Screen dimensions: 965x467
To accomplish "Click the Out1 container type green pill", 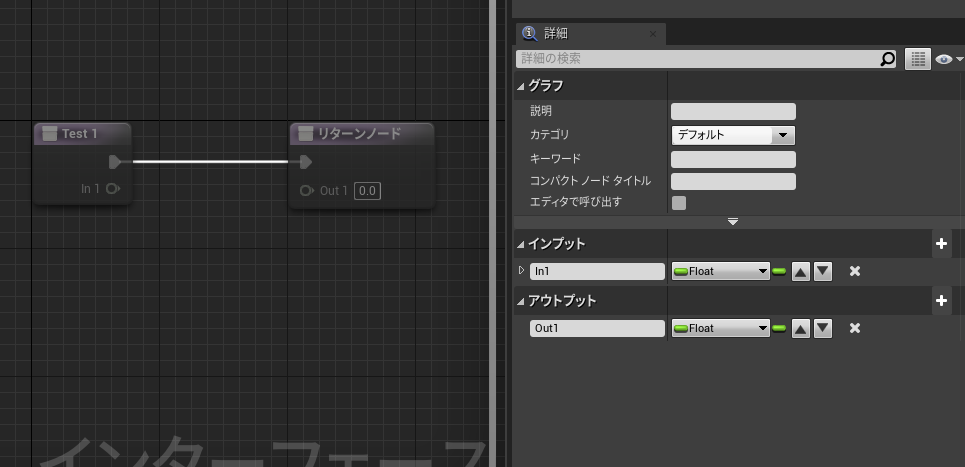I will click(x=779, y=329).
